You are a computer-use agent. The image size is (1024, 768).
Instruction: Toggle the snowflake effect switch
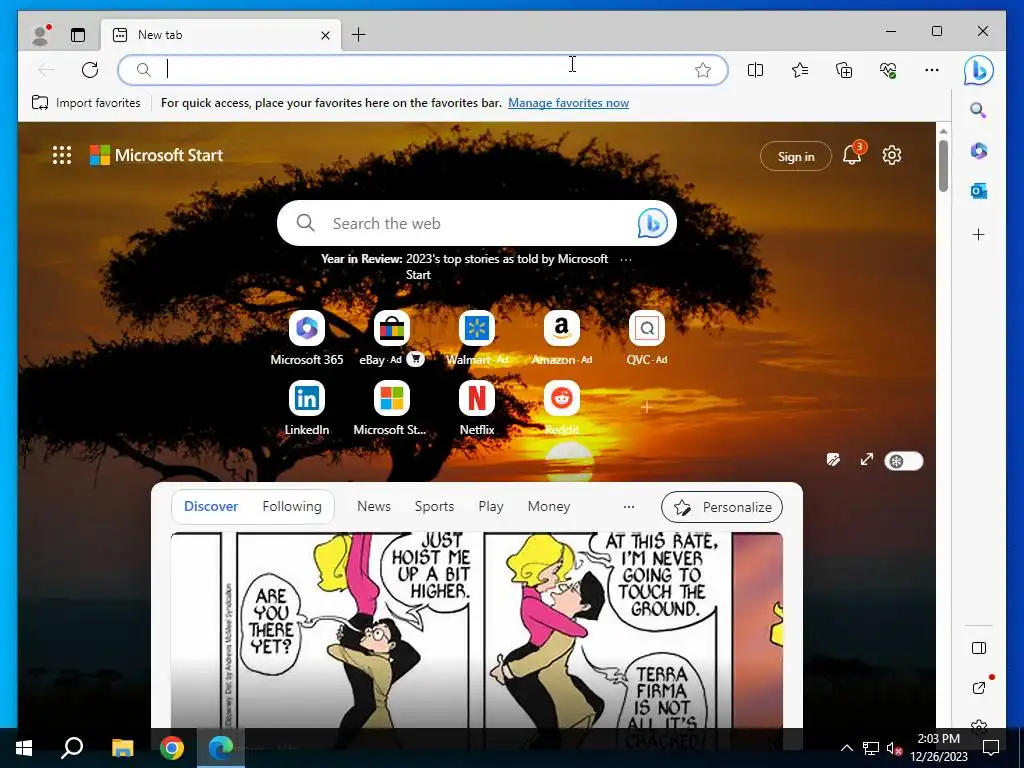pos(904,461)
